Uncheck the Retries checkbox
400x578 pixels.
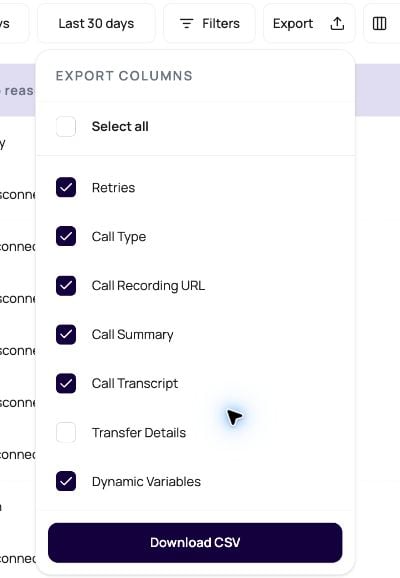click(66, 187)
